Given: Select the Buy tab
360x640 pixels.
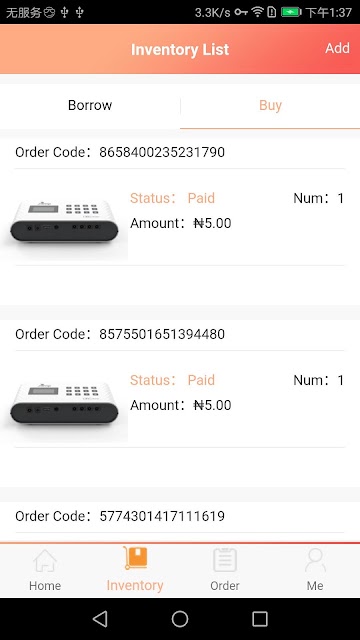Looking at the screenshot, I should 270,105.
